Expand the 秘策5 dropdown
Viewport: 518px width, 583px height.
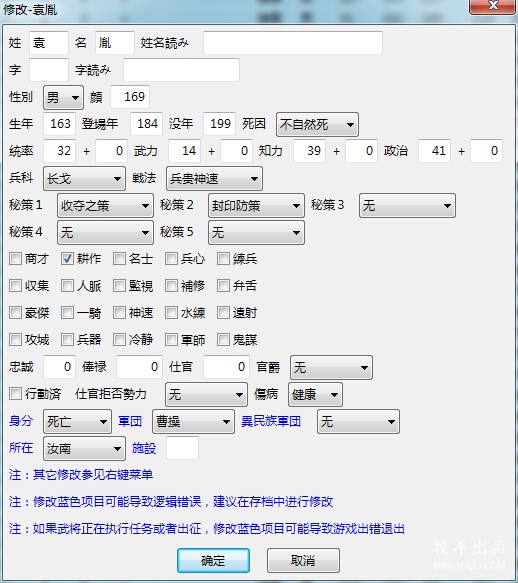pos(256,232)
